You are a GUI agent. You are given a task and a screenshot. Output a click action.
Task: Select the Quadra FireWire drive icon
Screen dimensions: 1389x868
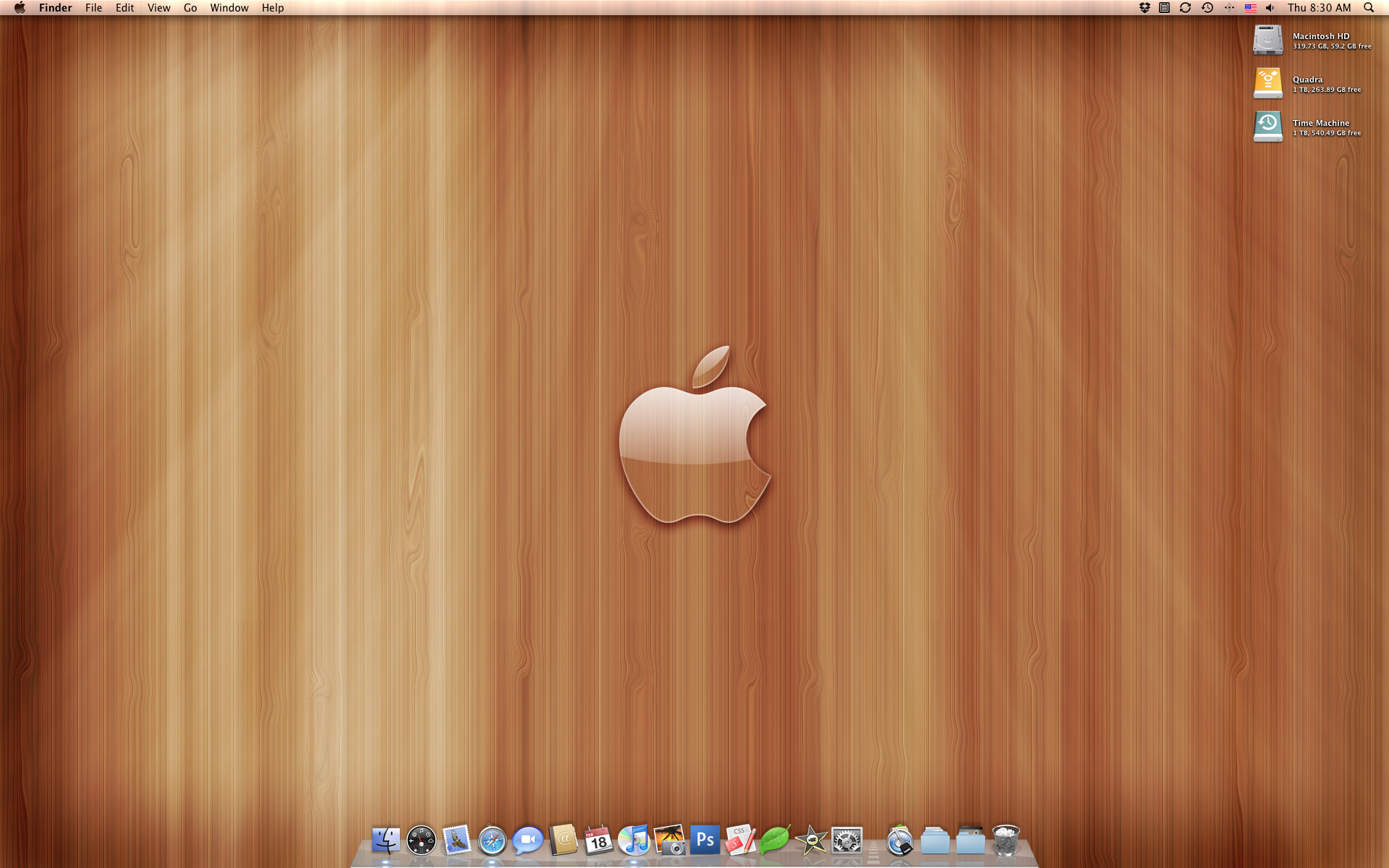pos(1268,83)
